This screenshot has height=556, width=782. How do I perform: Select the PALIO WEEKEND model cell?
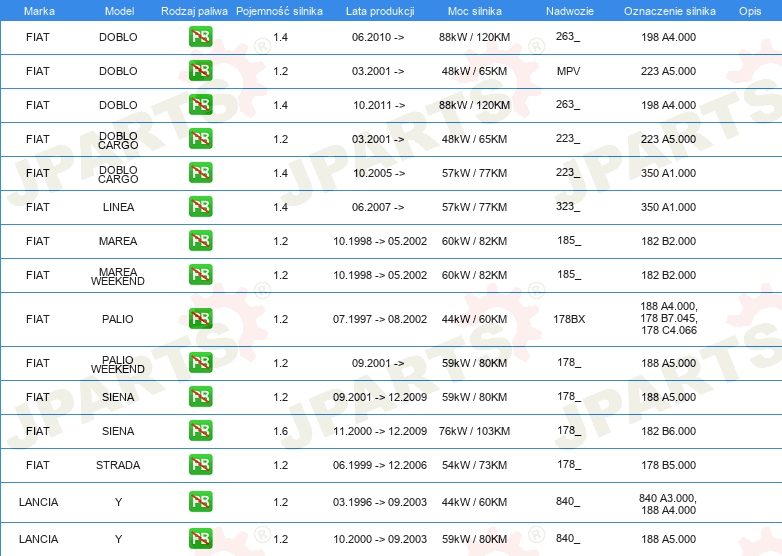coord(118,365)
